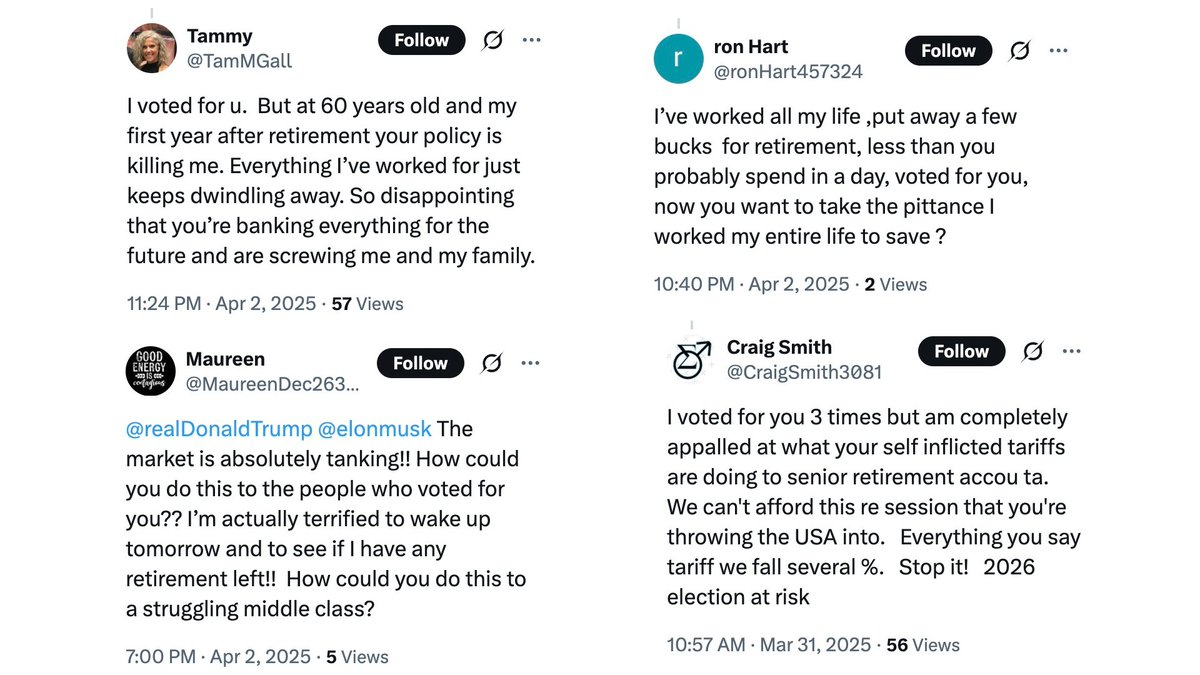The image size is (1200, 675).
Task: Open three-dot menu on Craig Smith's tweet
Action: coord(1072,351)
